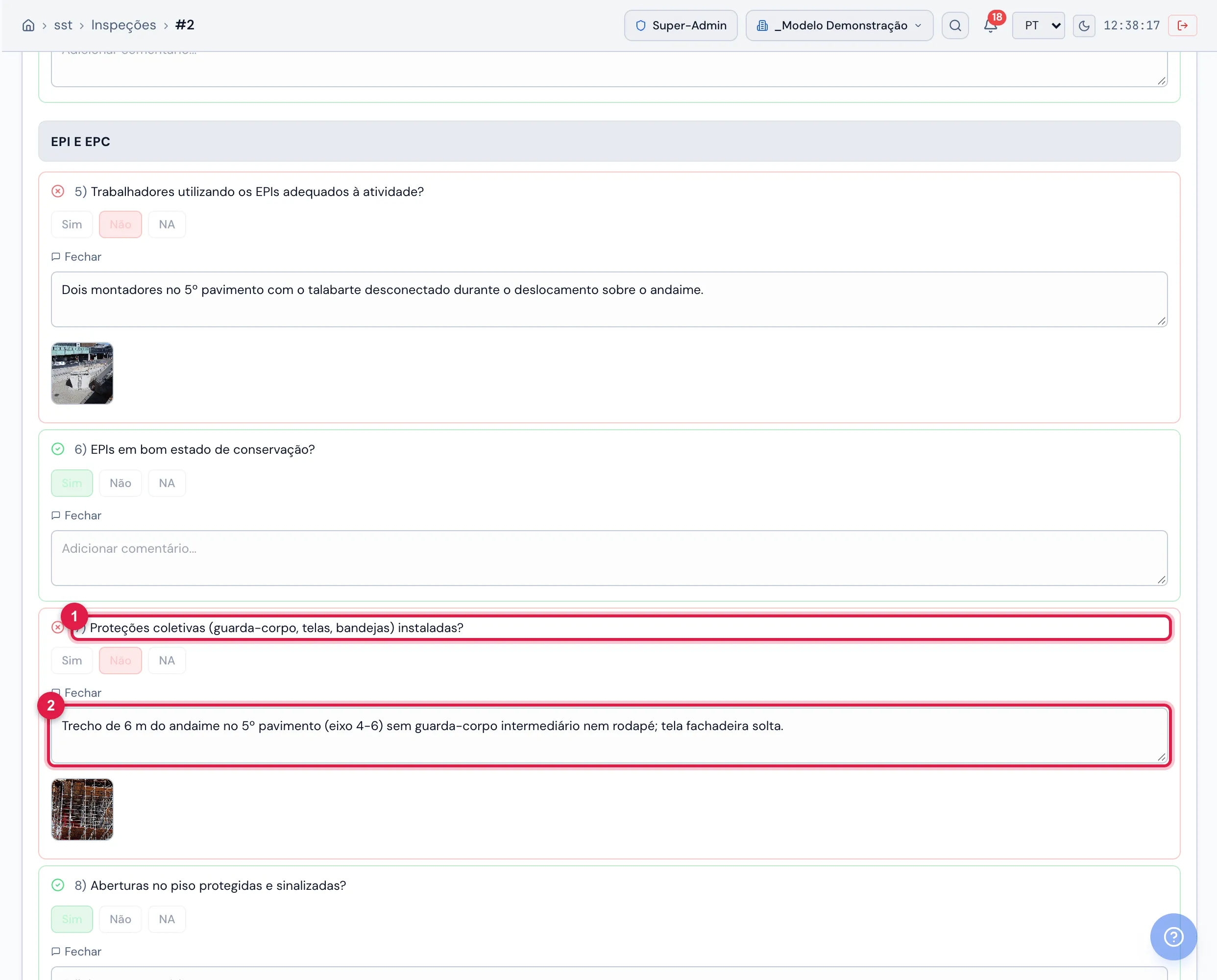The height and width of the screenshot is (980, 1217).
Task: Select NA for question 6 conservação
Action: click(x=167, y=483)
